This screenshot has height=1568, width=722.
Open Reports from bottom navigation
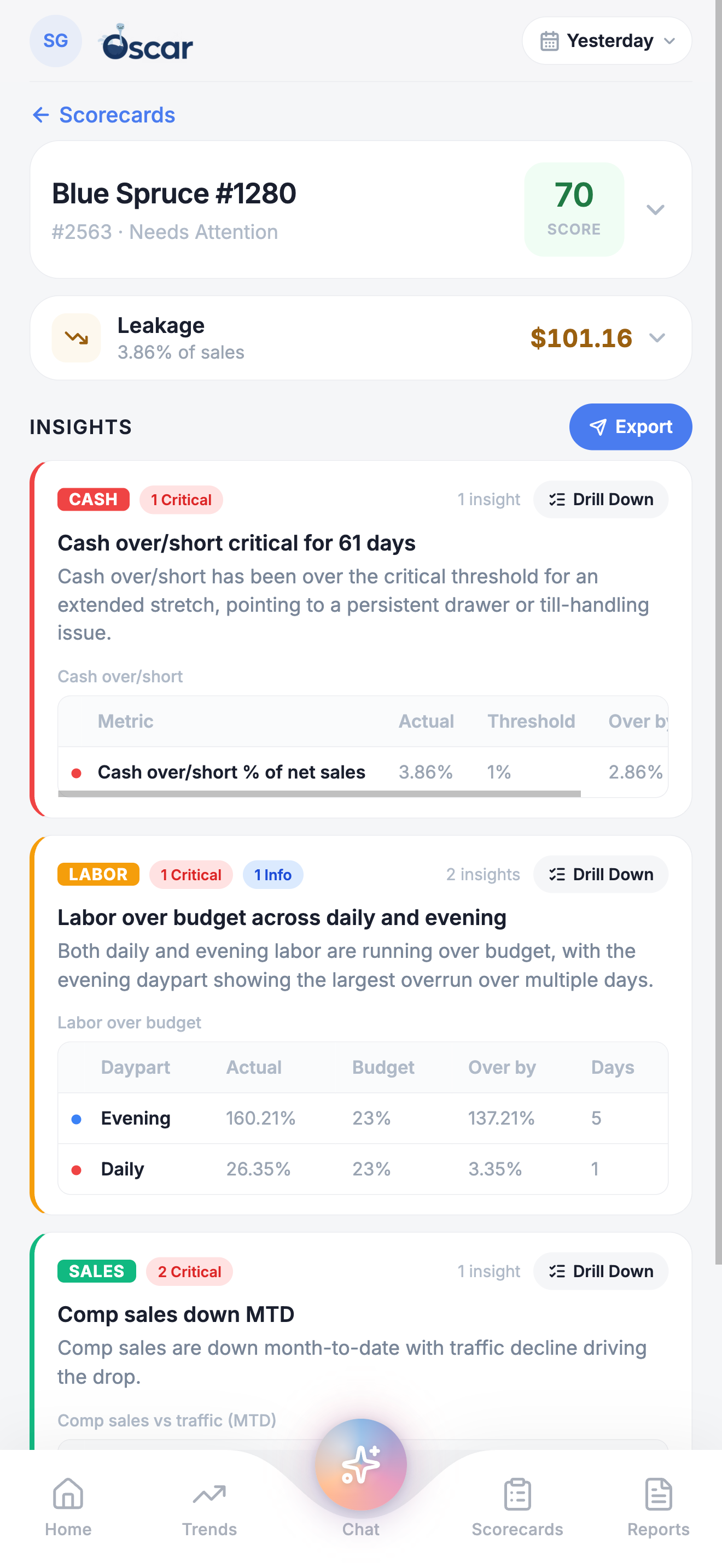click(658, 1507)
